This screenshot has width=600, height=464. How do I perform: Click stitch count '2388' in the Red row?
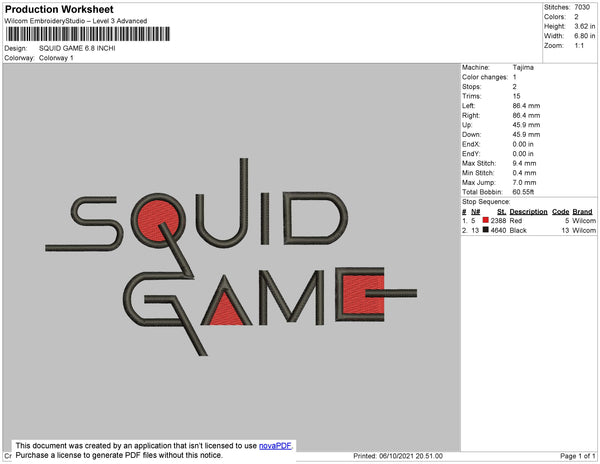point(498,221)
